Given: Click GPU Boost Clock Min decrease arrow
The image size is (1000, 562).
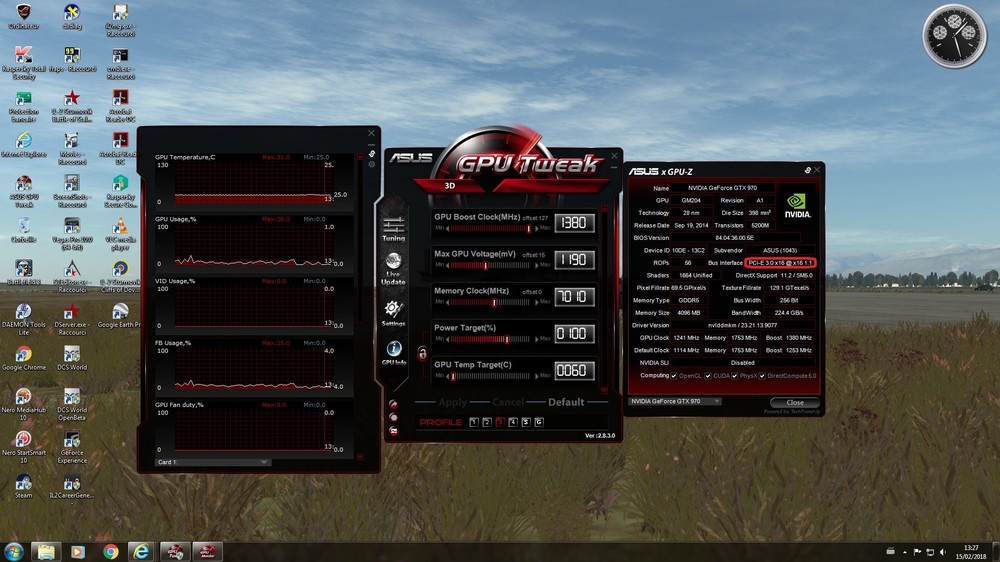Looking at the screenshot, I should click(448, 228).
